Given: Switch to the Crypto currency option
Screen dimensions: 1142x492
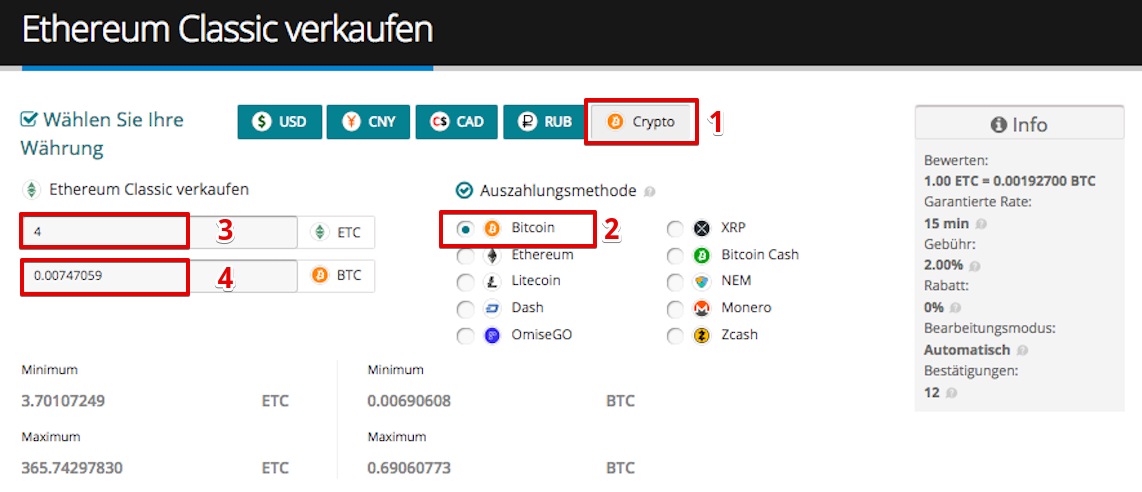Looking at the screenshot, I should (x=641, y=122).
